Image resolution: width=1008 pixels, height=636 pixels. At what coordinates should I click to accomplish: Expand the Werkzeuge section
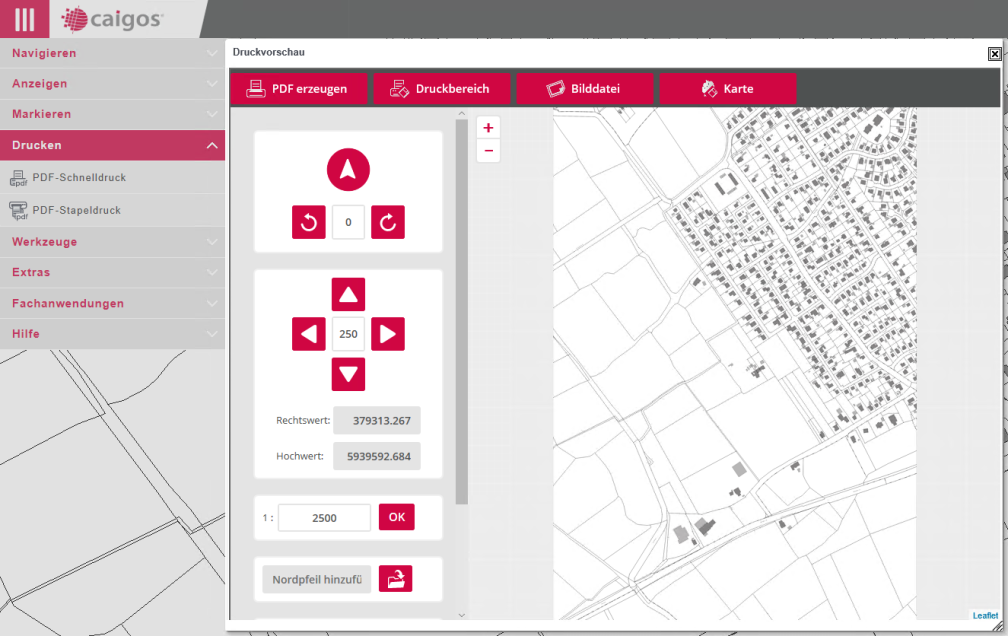pos(112,242)
